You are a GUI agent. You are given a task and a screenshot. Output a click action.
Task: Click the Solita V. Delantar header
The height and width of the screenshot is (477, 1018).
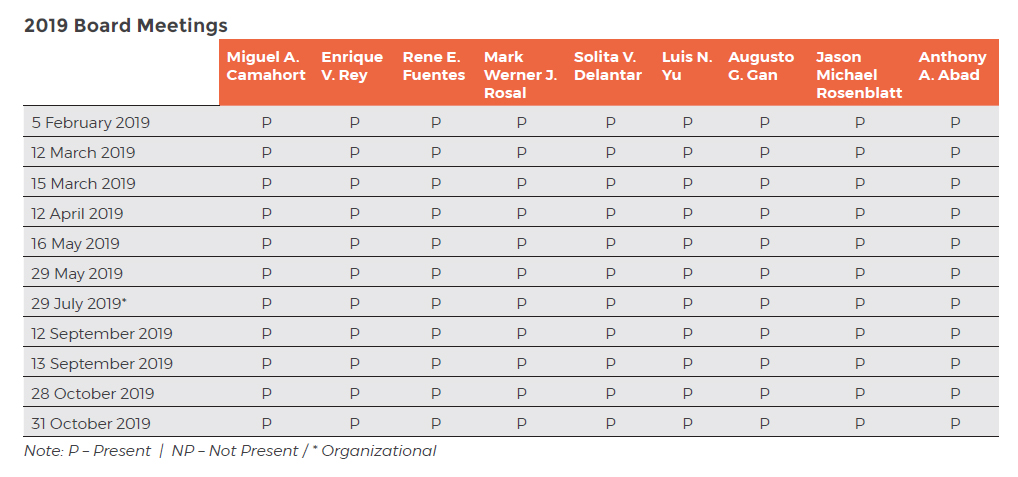(608, 66)
